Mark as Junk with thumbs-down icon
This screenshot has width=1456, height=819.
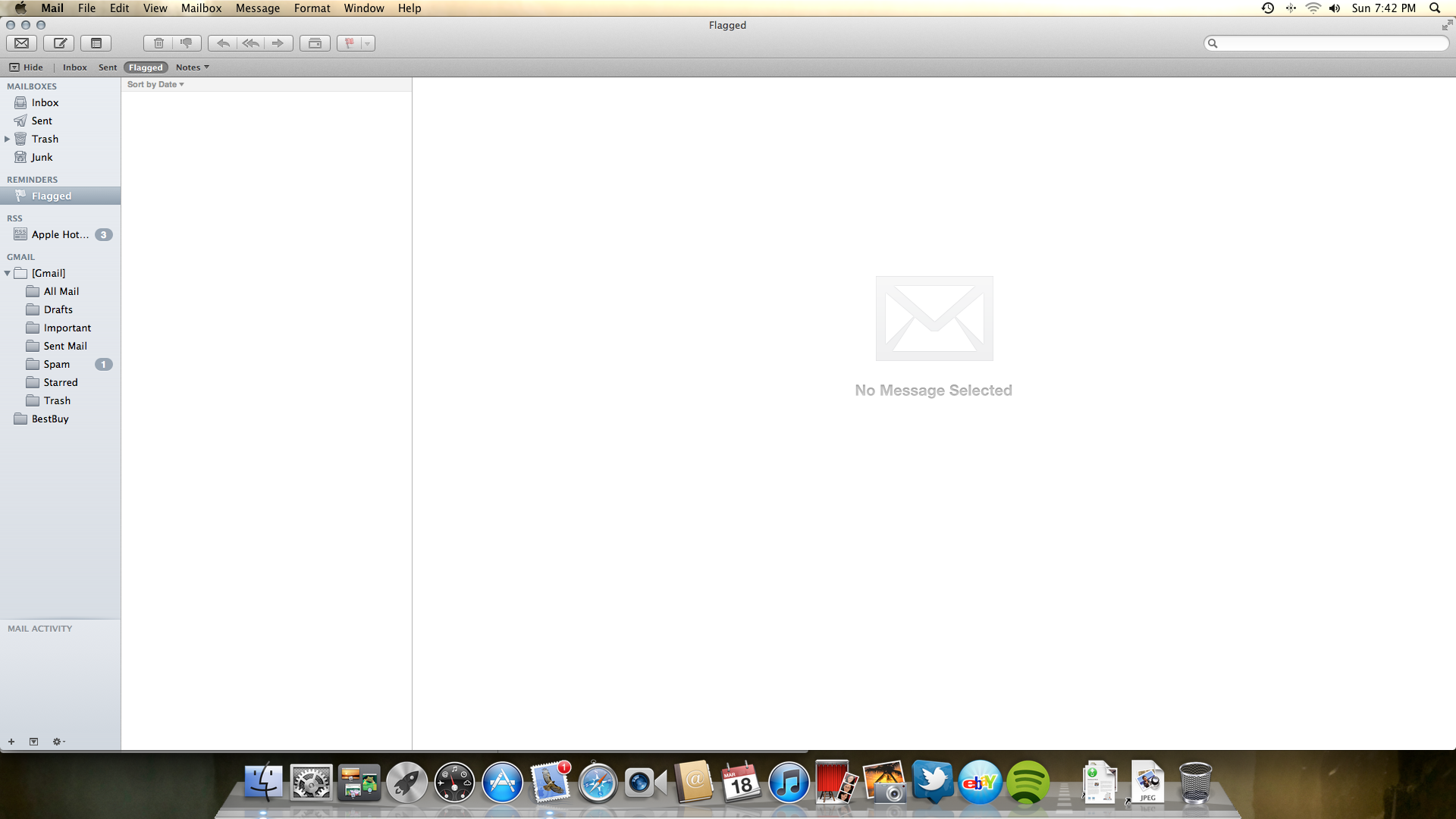coord(187,43)
